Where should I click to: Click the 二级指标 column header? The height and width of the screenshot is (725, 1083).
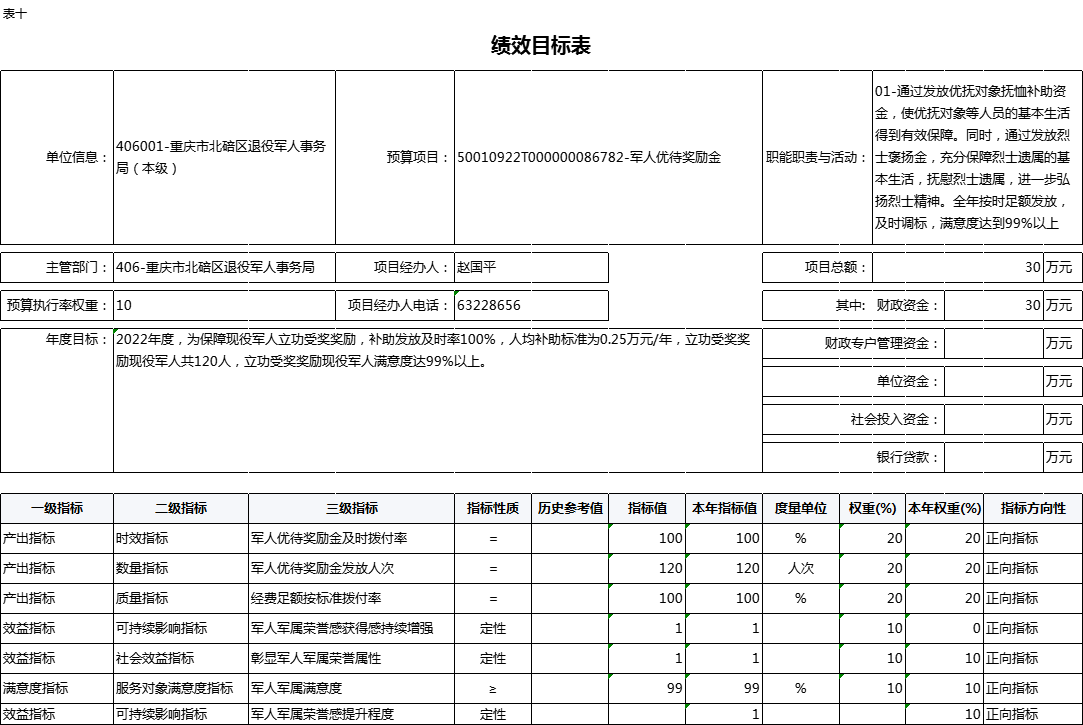tap(181, 508)
